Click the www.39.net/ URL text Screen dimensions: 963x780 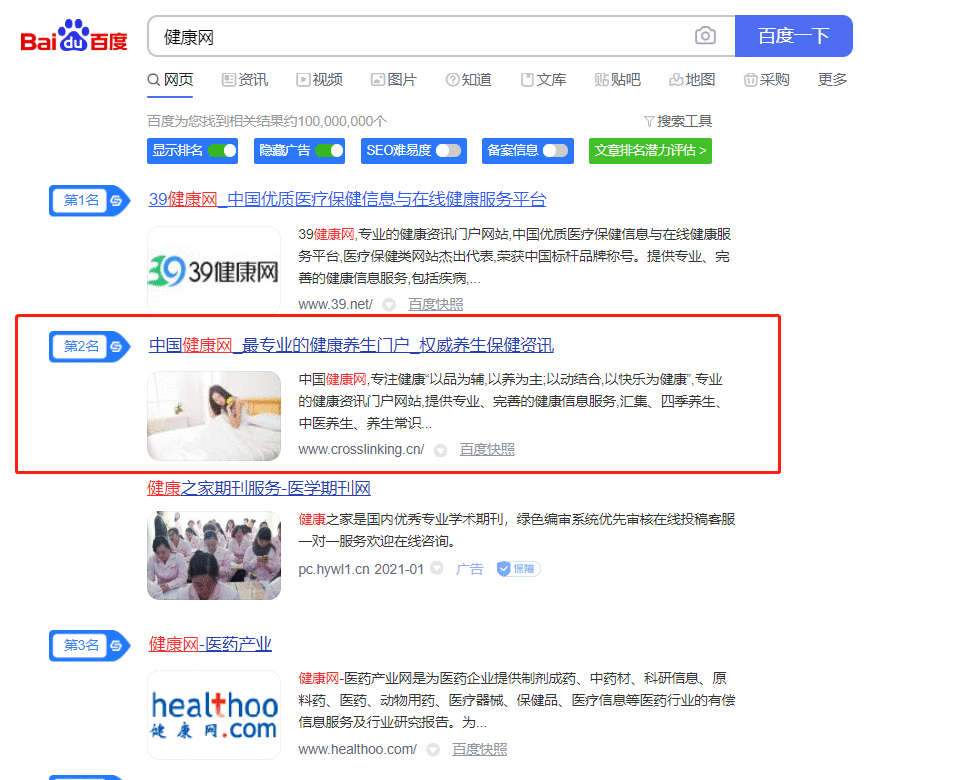point(335,305)
